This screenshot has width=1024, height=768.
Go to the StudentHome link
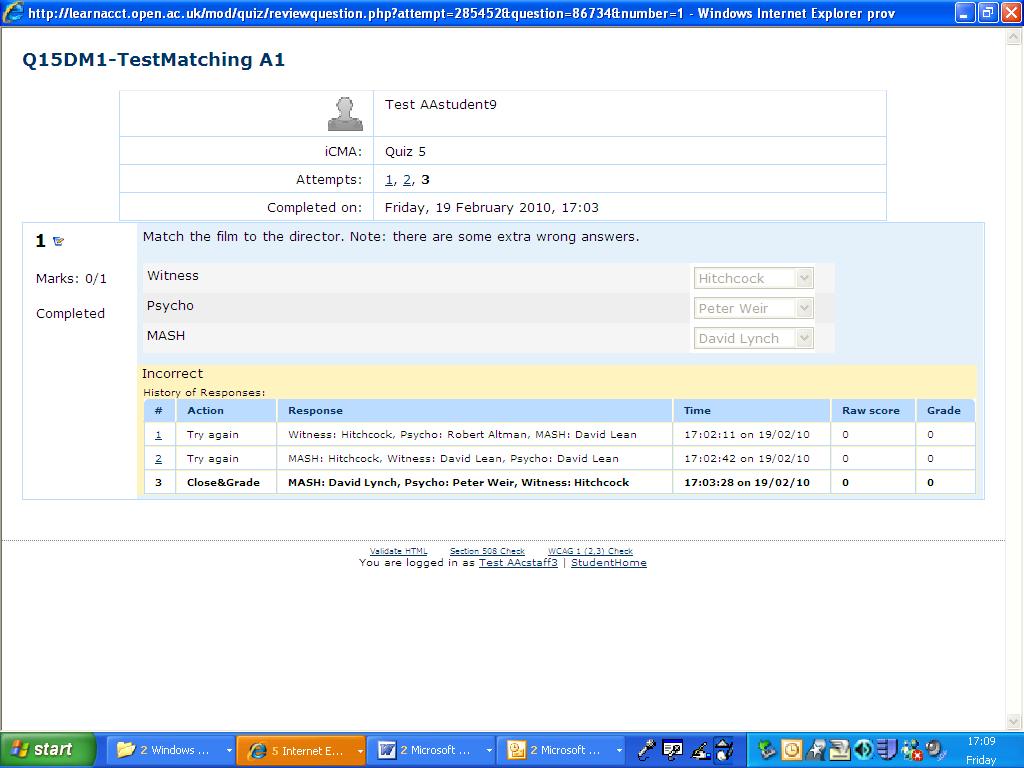[609, 563]
